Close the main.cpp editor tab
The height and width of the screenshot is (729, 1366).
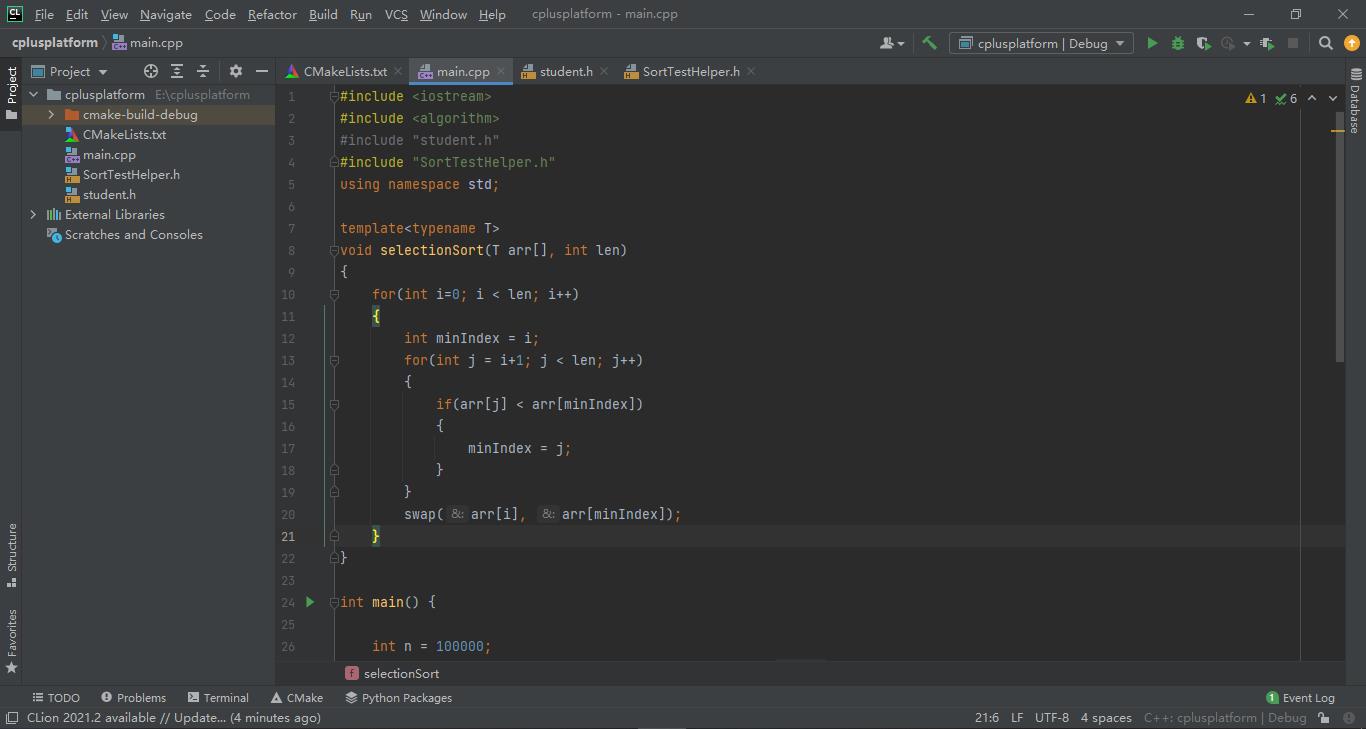pyautogui.click(x=501, y=71)
